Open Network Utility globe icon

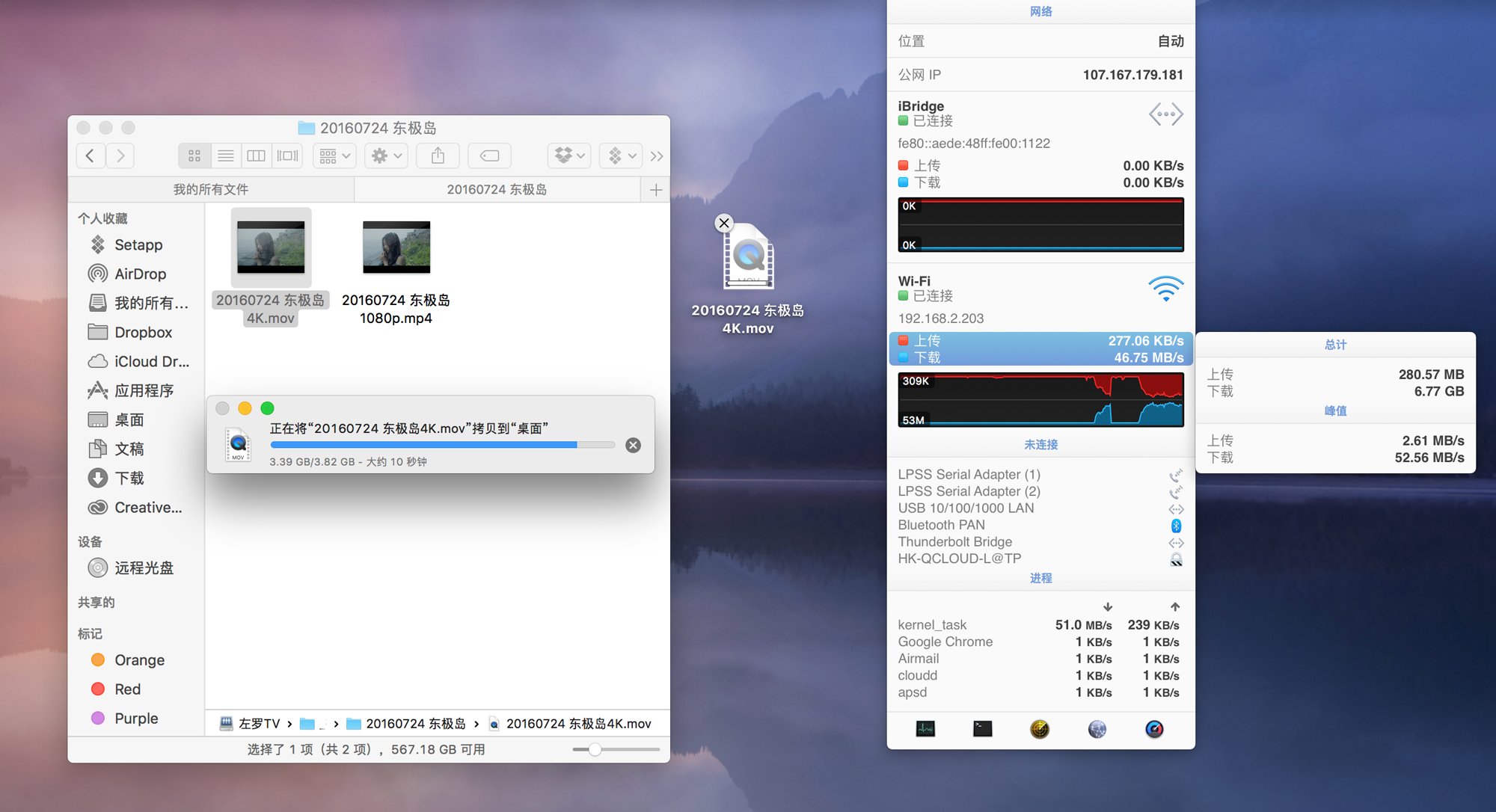tap(1097, 729)
